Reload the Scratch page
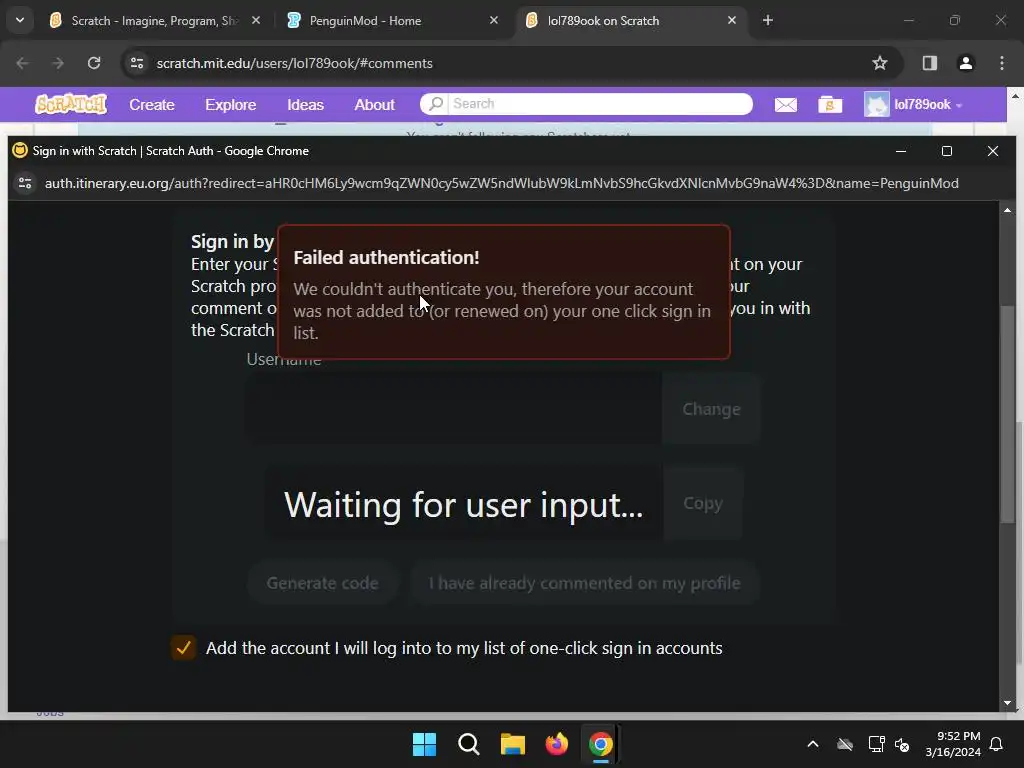 coord(94,63)
